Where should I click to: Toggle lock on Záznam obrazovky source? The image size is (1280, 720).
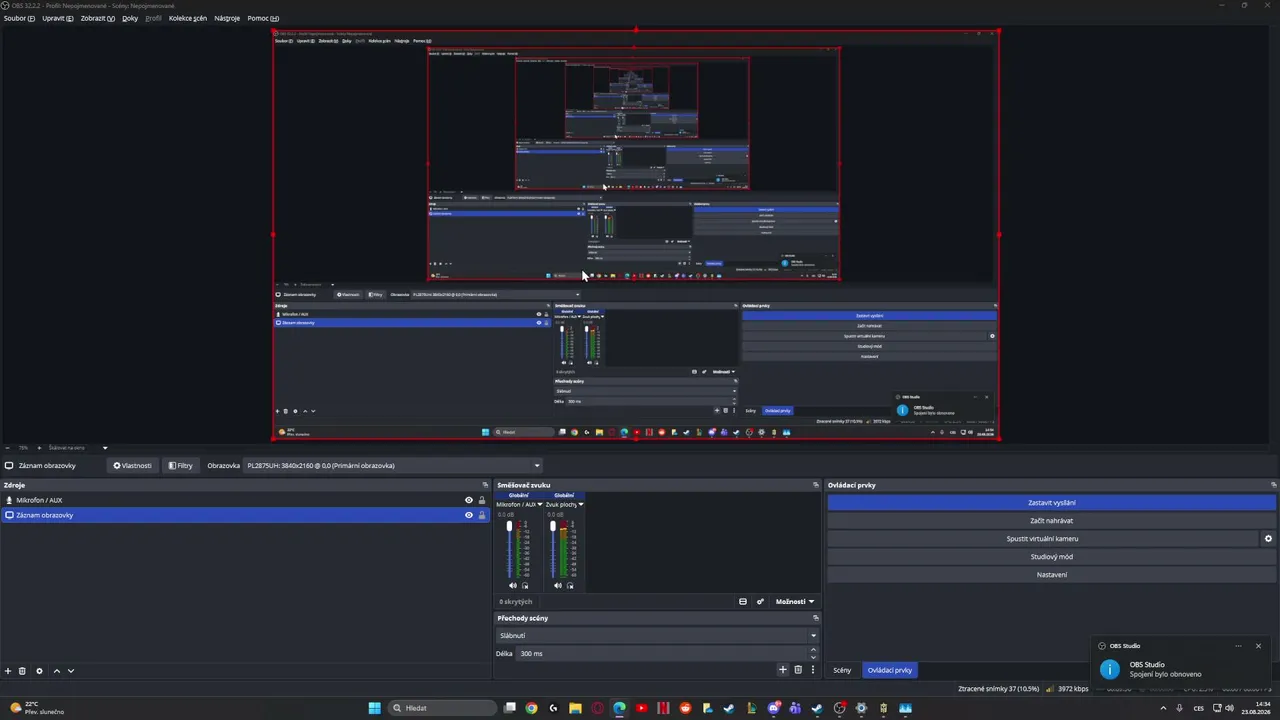[481, 515]
